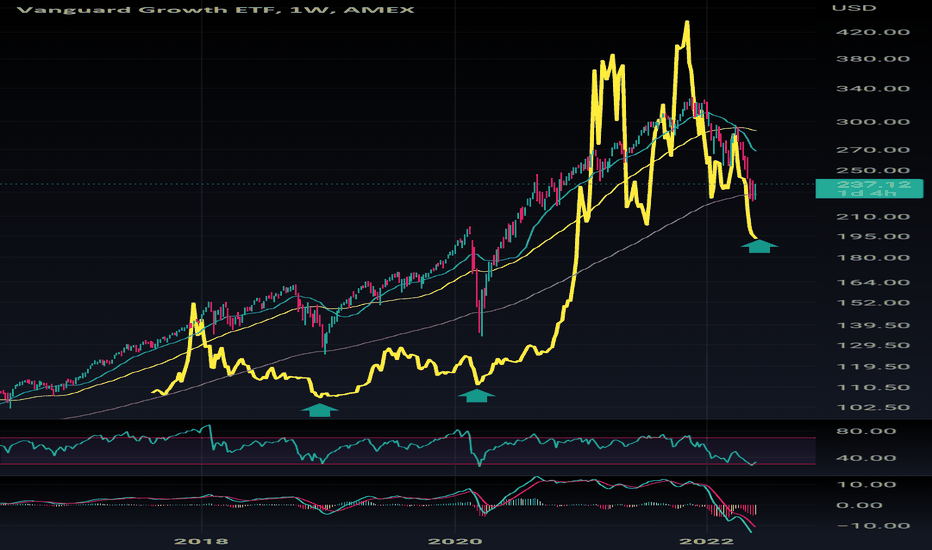Select the 270.00 price axis label
This screenshot has height=550, width=932.
pyautogui.click(x=873, y=150)
